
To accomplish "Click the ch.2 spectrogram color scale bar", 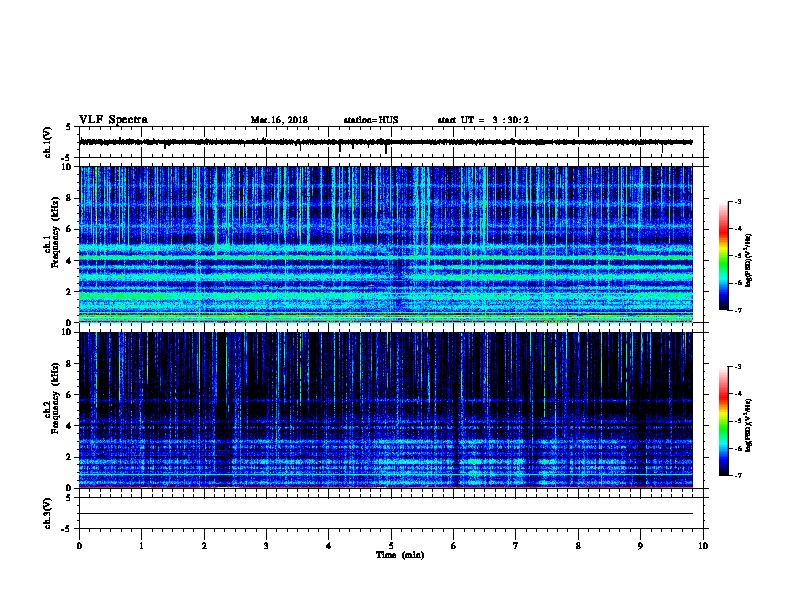I will coord(724,421).
